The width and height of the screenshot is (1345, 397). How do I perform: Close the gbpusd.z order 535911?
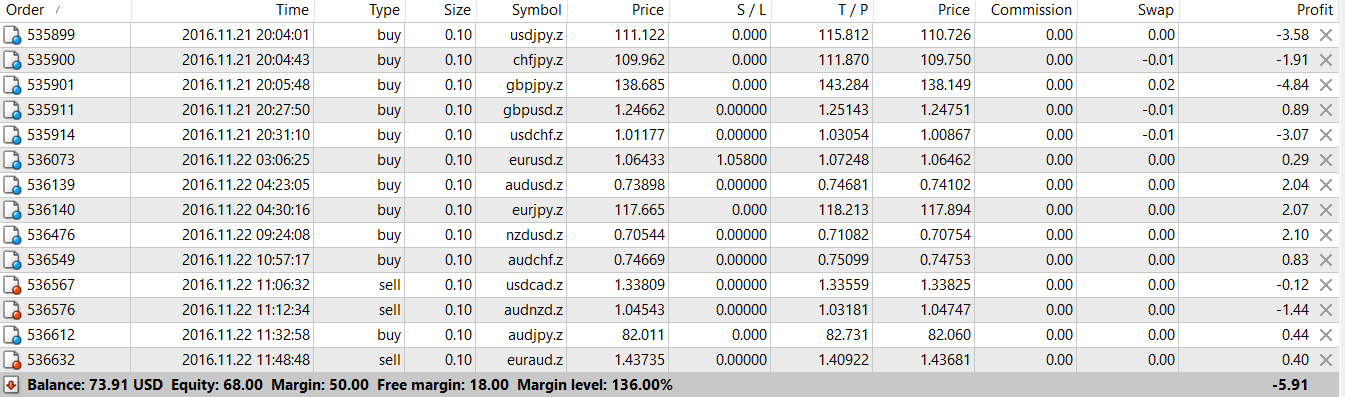(x=1326, y=110)
